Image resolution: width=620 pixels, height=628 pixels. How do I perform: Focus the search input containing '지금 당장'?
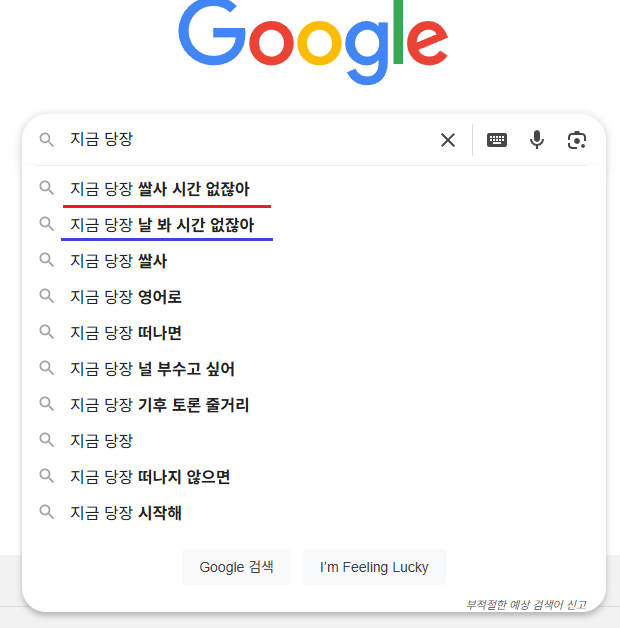pyautogui.click(x=250, y=140)
